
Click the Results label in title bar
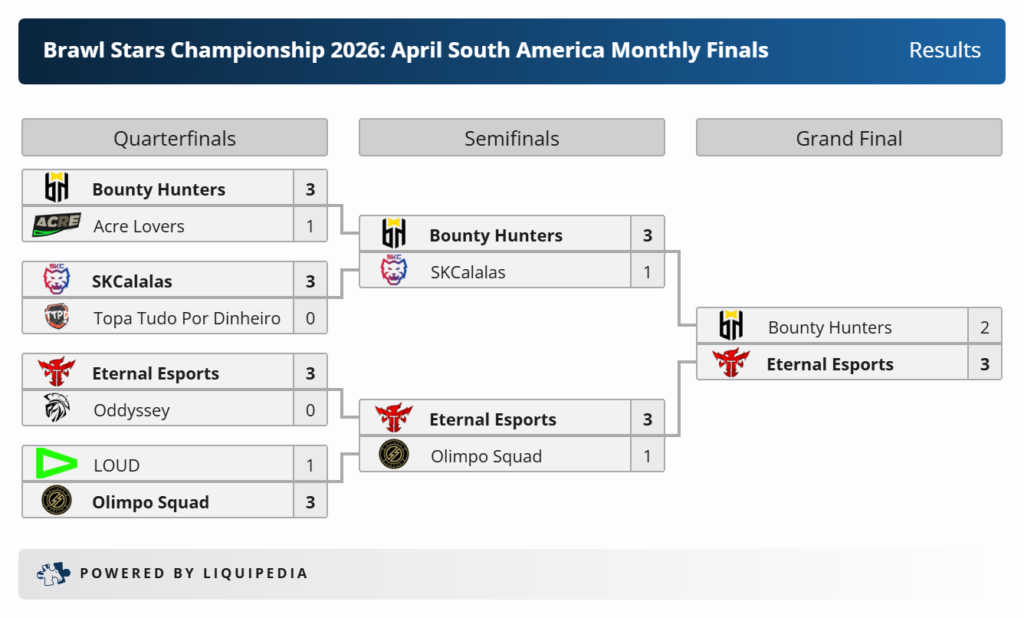pos(944,50)
